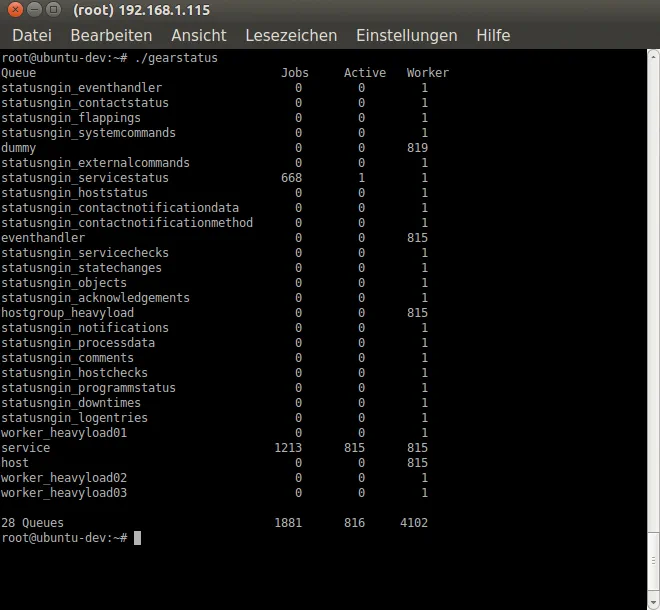
Task: Click the statusngin_comments queue name
Action: point(67,358)
